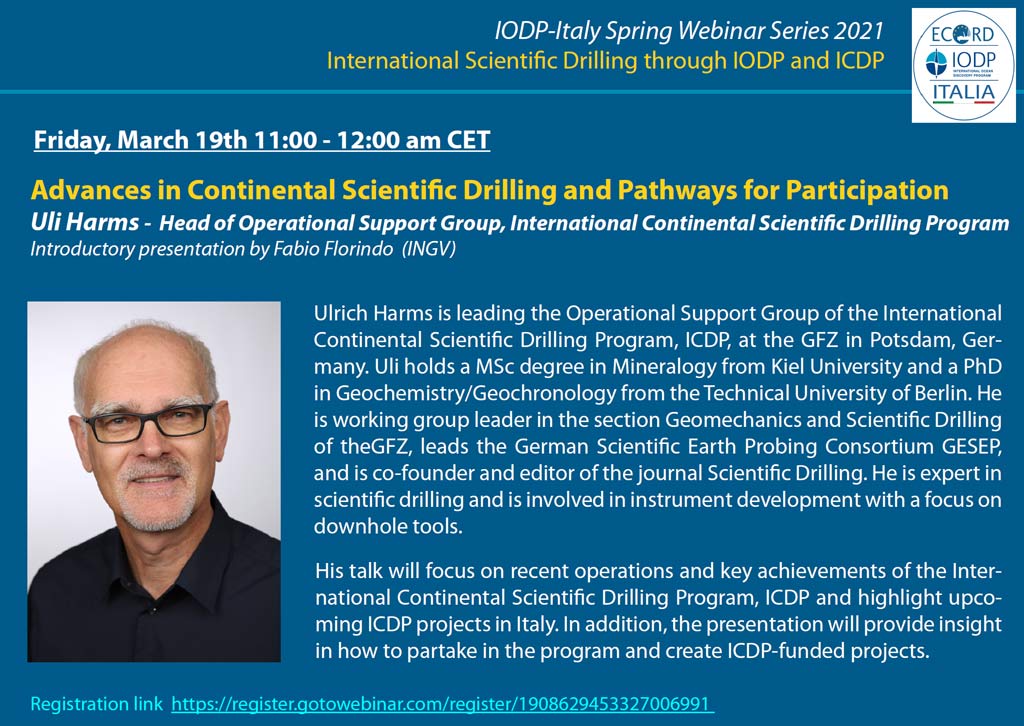Viewport: 1024px width, 726px height.
Task: Click 'Introductory presentation by Fabio Florindo (INGV)'
Action: (243, 249)
